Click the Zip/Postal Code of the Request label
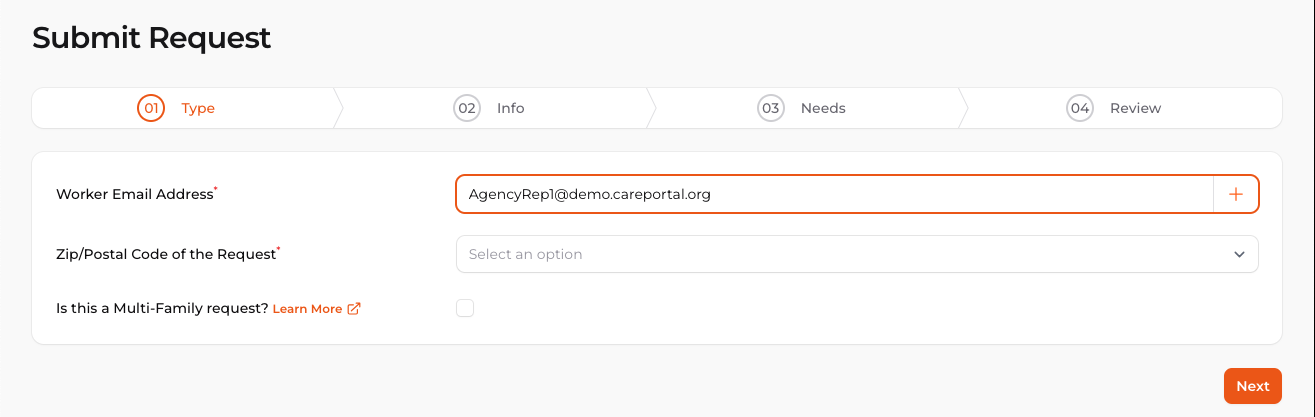This screenshot has height=417, width=1315. 166,254
